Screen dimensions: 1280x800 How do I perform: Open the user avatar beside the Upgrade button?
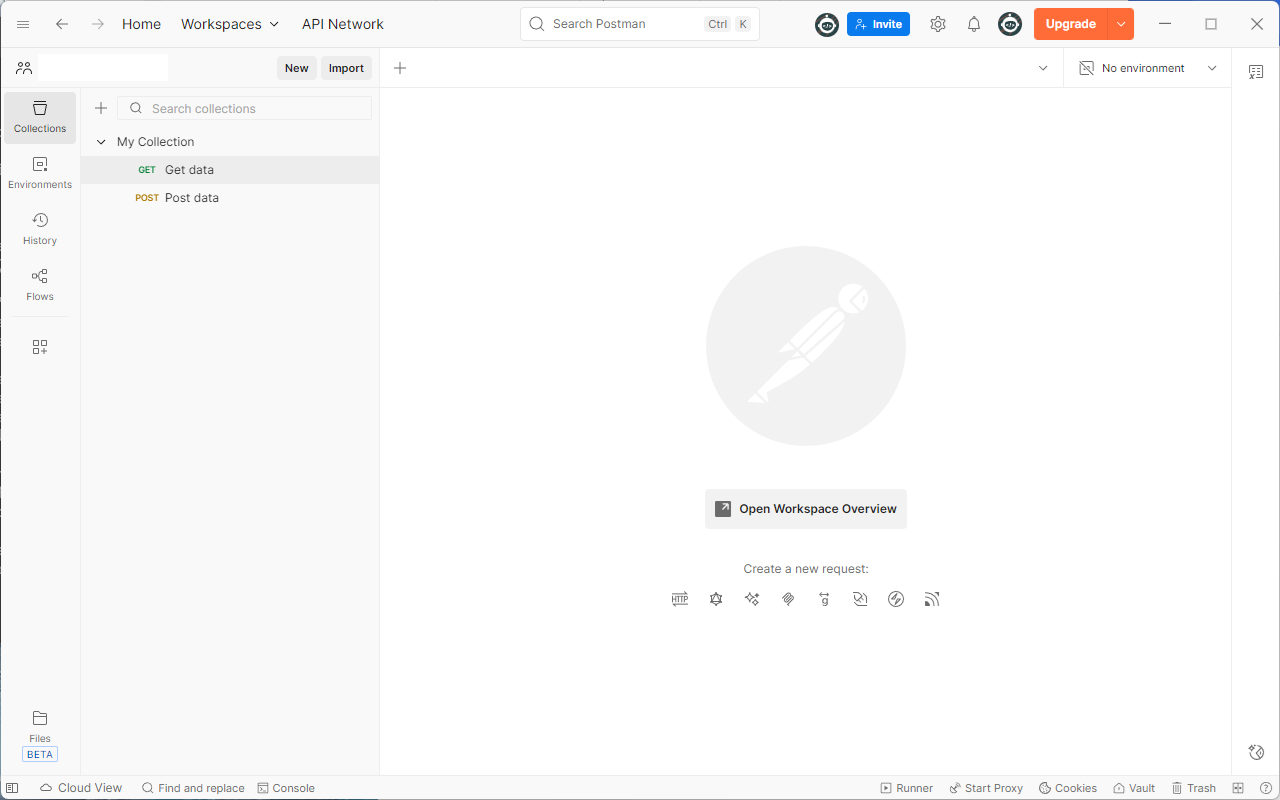1010,24
